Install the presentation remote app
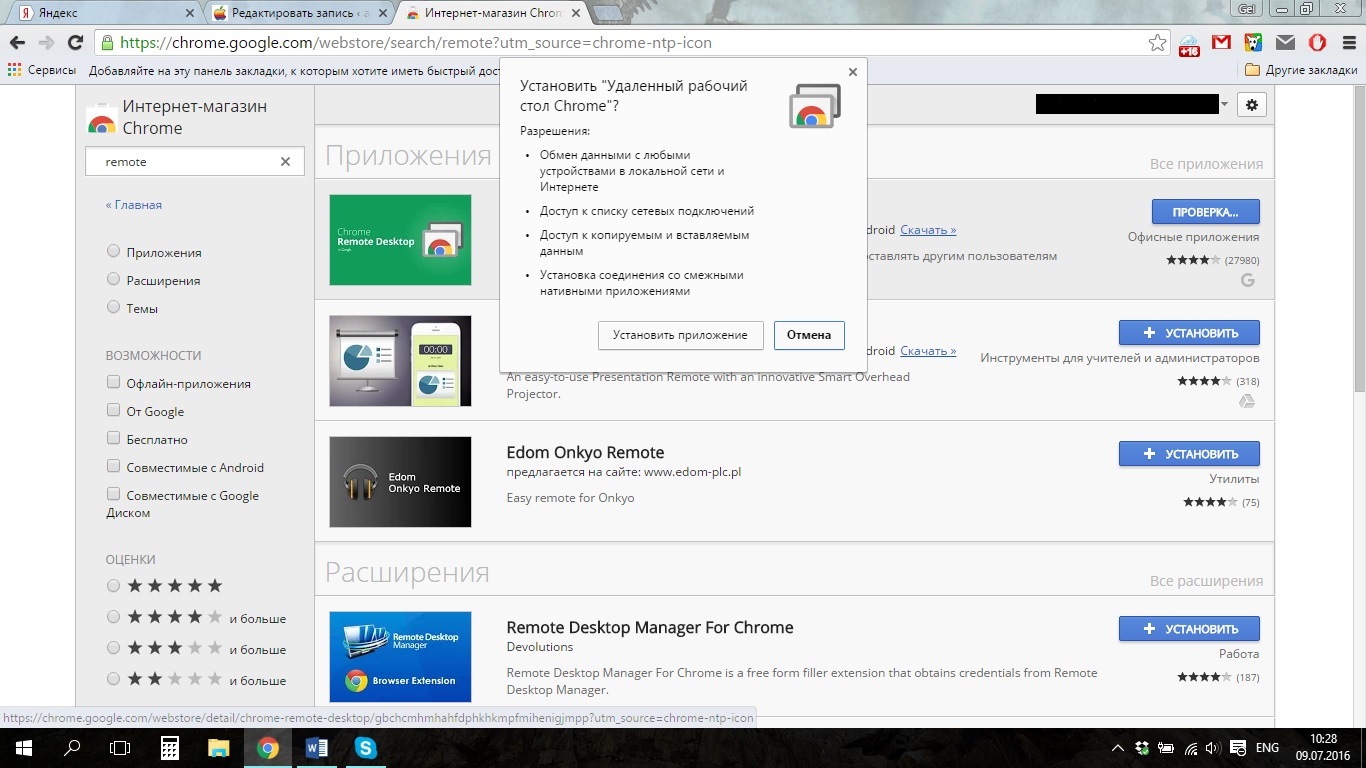The width and height of the screenshot is (1366, 768). point(1189,333)
